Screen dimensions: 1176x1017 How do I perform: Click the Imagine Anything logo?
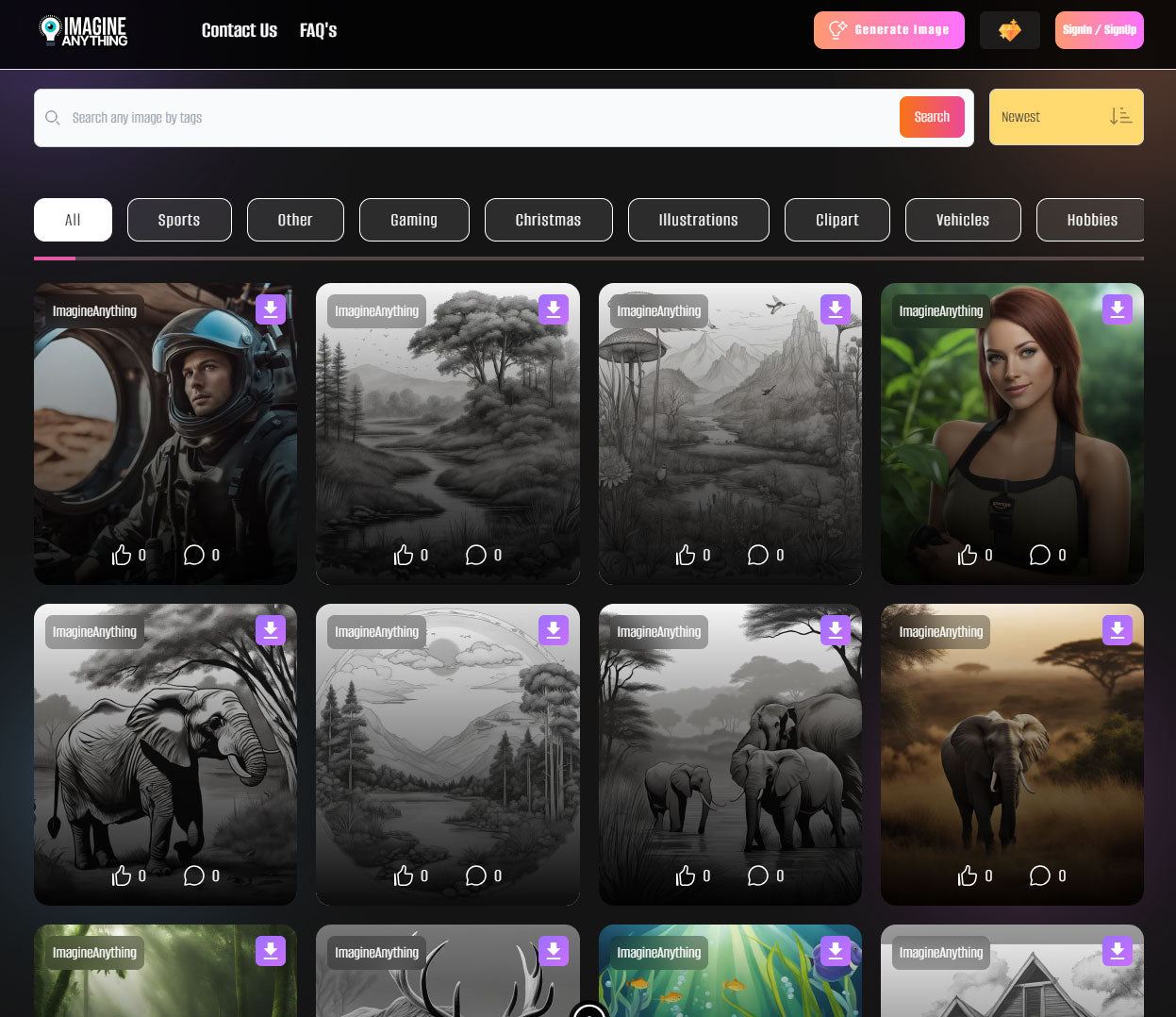click(83, 30)
